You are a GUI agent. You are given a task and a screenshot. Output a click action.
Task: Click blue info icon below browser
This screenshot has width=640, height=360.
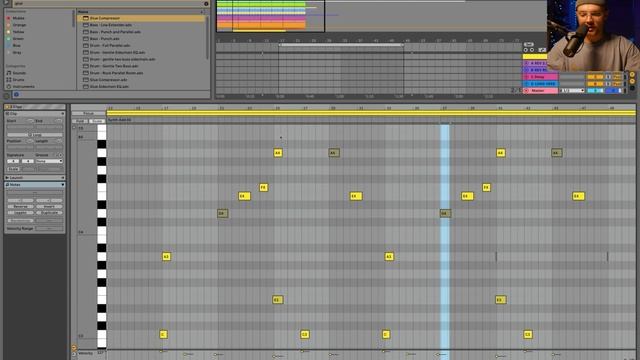point(16,95)
